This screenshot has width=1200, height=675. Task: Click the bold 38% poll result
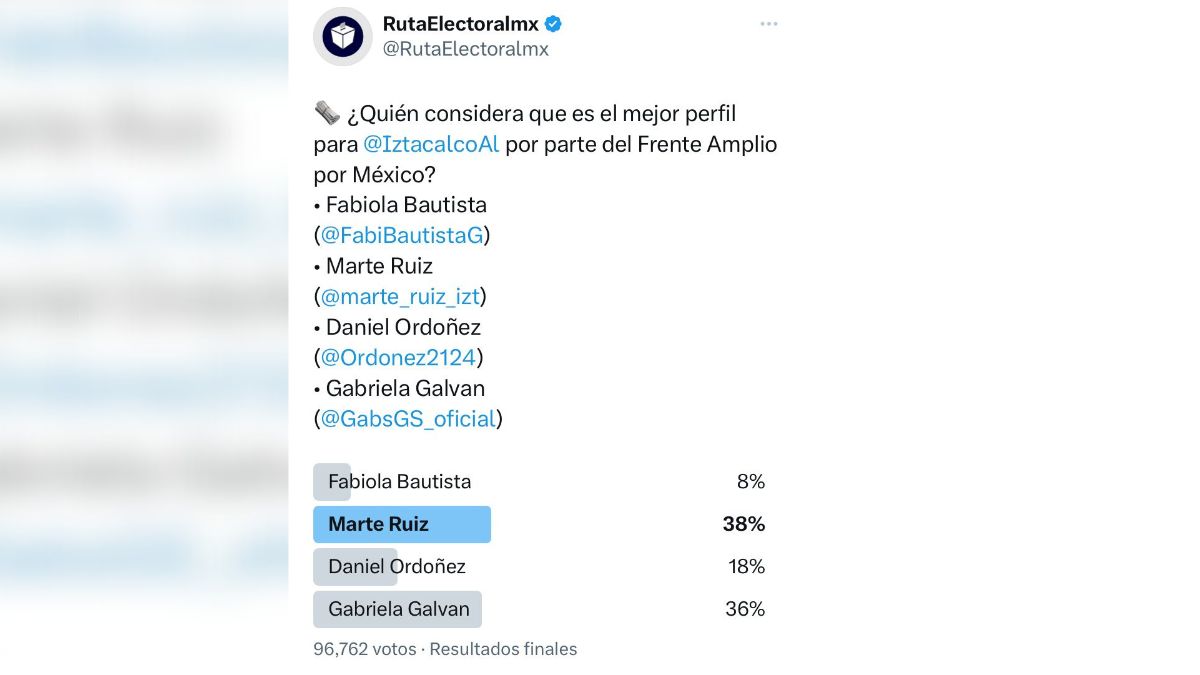(743, 524)
